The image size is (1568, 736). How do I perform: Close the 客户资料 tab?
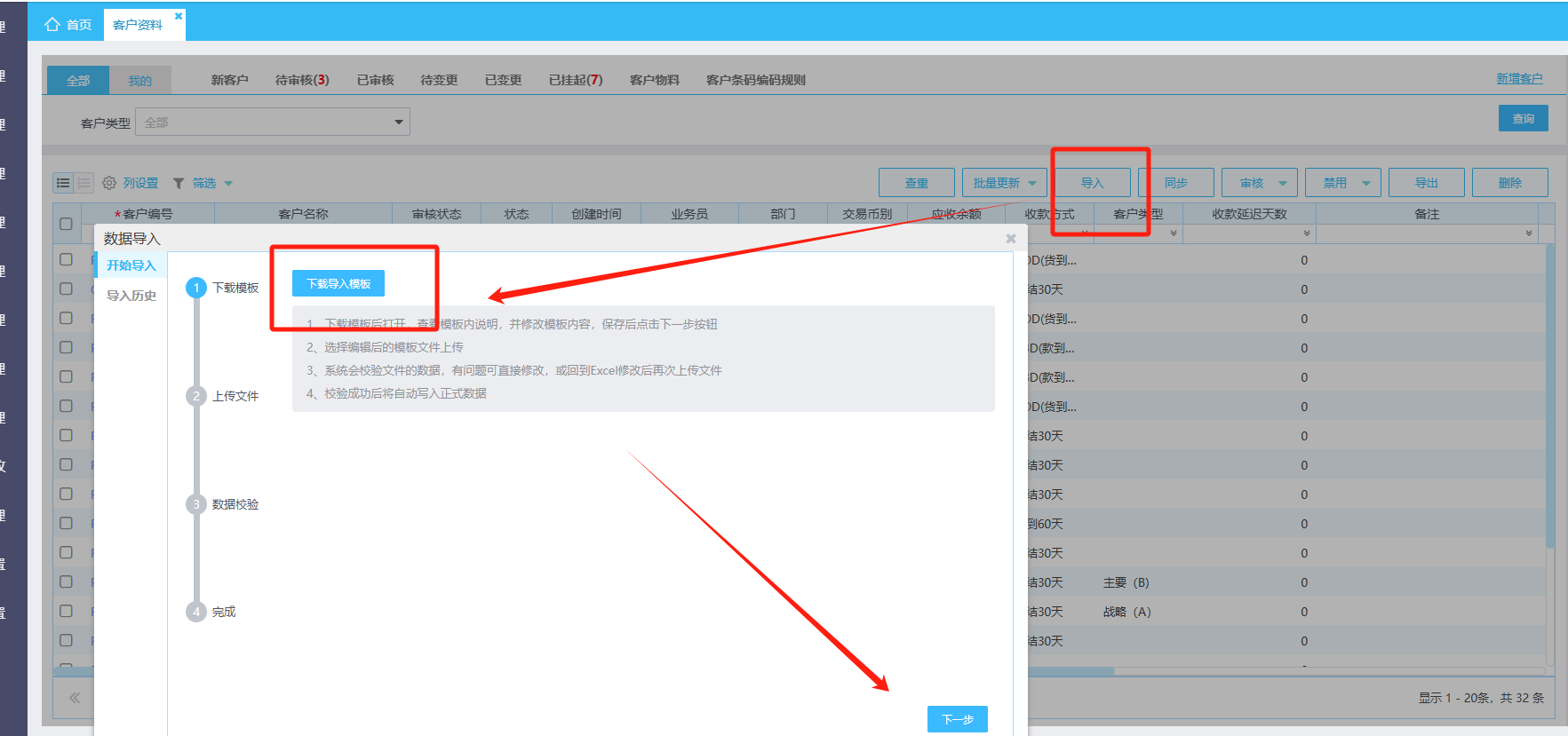click(x=178, y=15)
